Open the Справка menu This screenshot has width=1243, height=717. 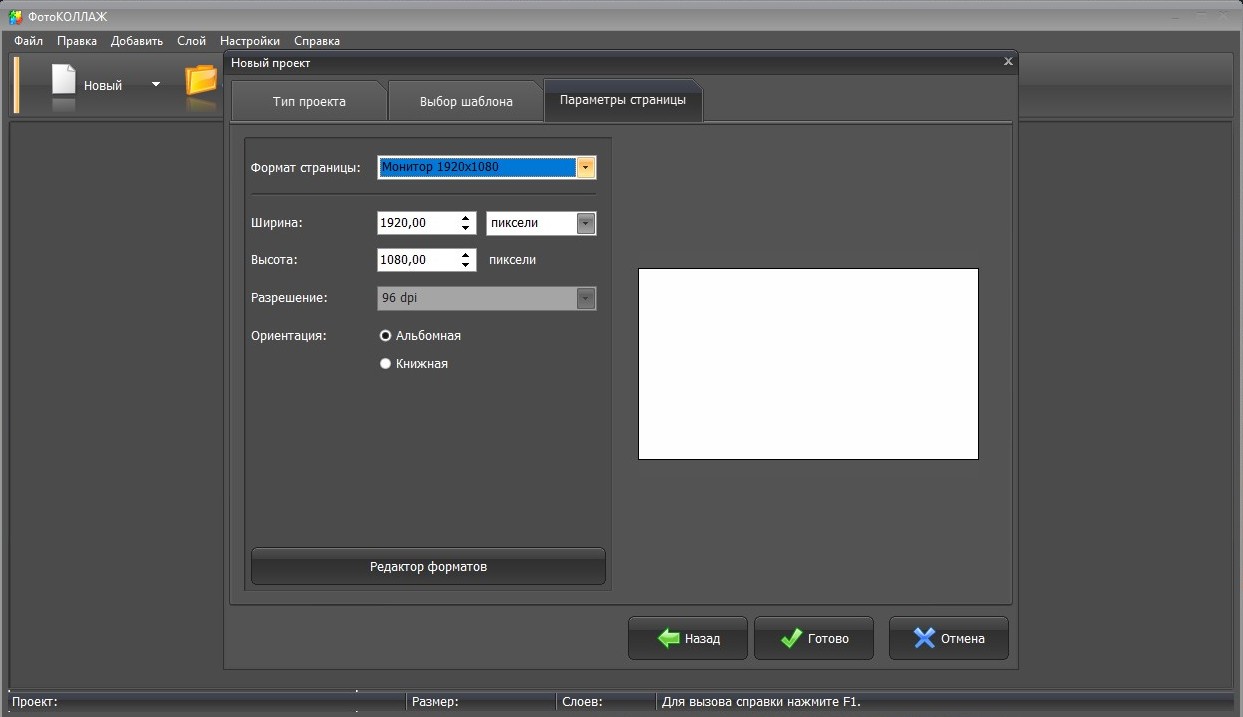click(317, 41)
